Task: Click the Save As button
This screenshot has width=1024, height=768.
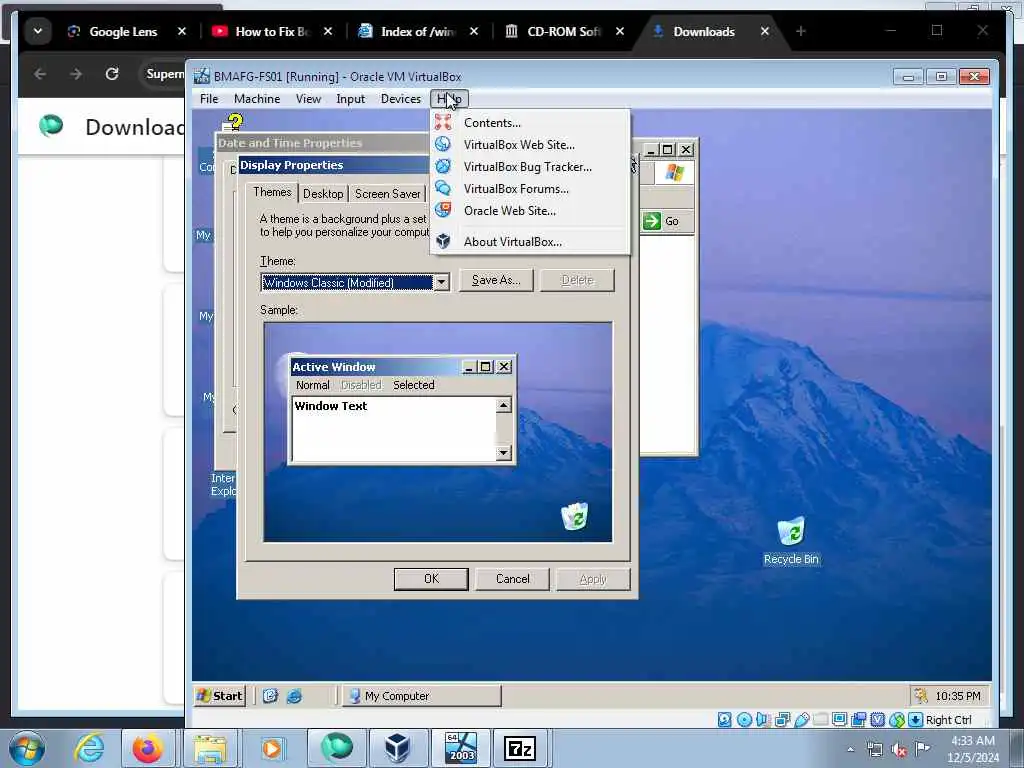Action: point(496,280)
